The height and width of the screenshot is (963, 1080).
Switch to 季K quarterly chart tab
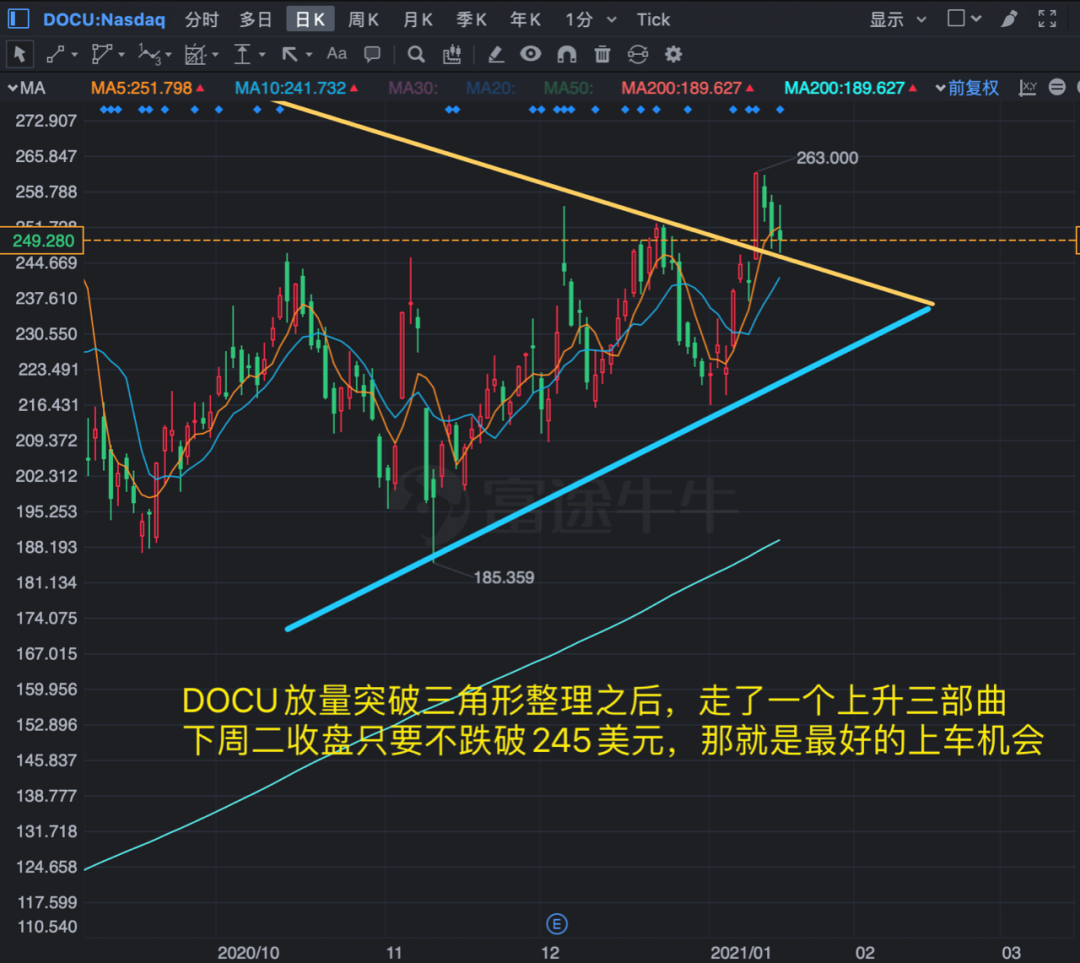(471, 19)
